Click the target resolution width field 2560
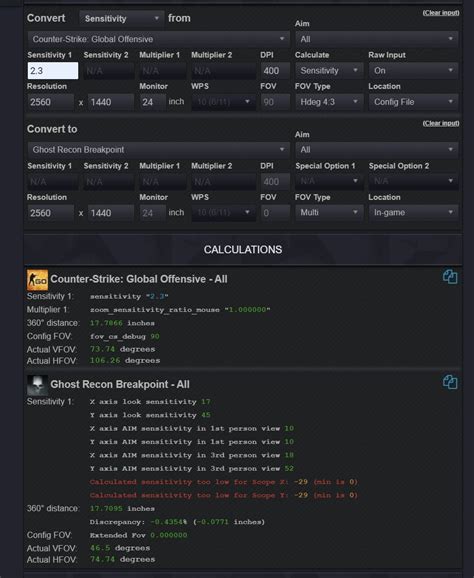This screenshot has height=578, width=474. 50,213
